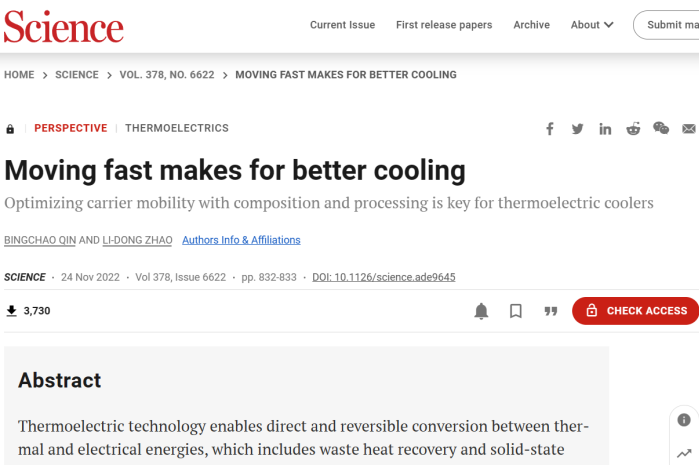Share article on Facebook

tap(550, 129)
